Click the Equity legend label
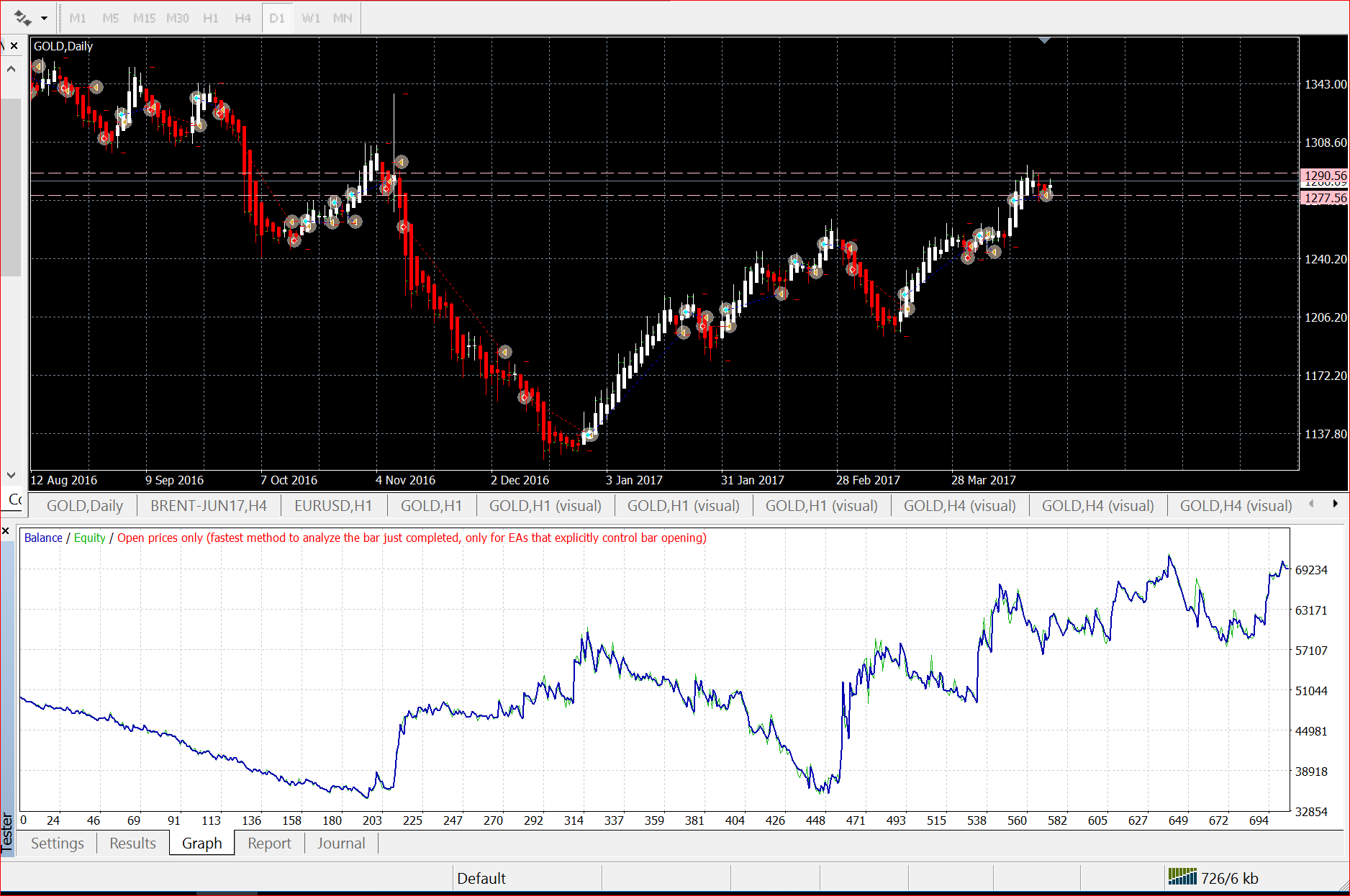 [x=90, y=538]
